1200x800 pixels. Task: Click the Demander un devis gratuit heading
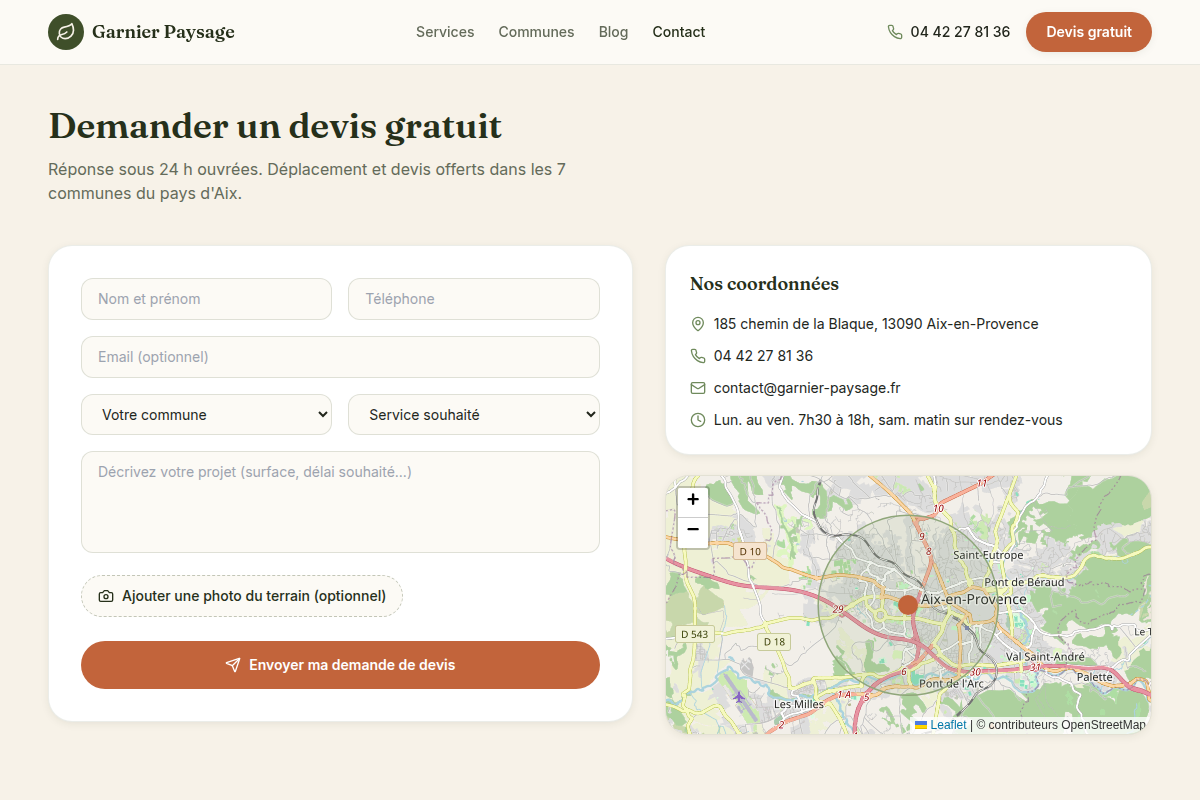pyautogui.click(x=275, y=127)
